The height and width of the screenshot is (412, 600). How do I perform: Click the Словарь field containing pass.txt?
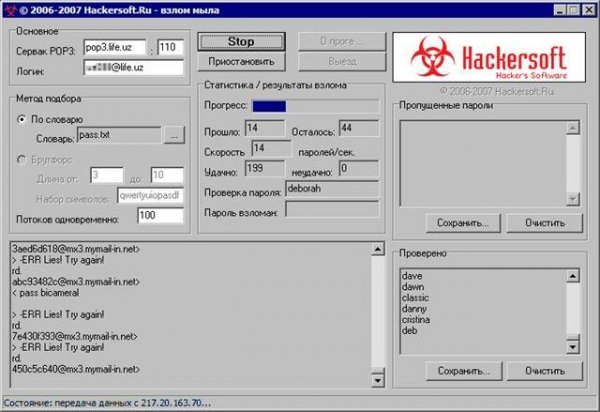[119, 135]
